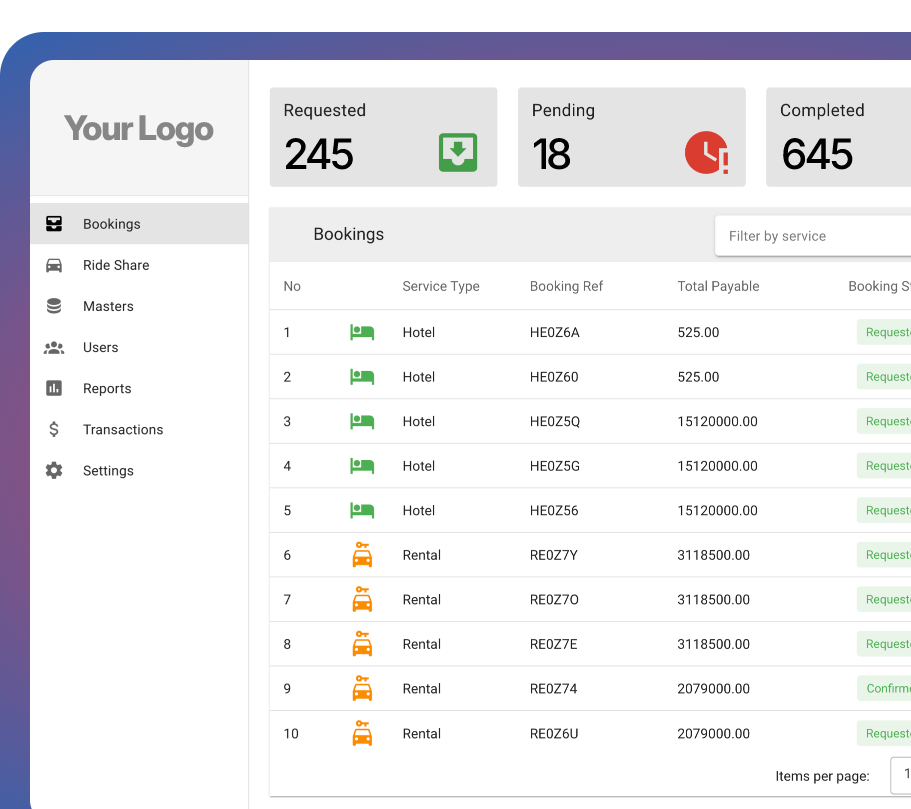Click the Ride Share car icon
Image resolution: width=911 pixels, height=809 pixels.
54,266
